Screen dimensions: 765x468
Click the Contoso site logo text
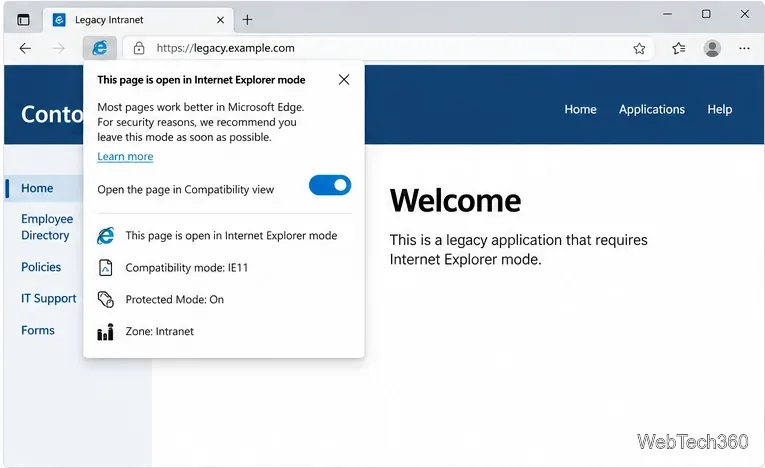pyautogui.click(x=52, y=114)
